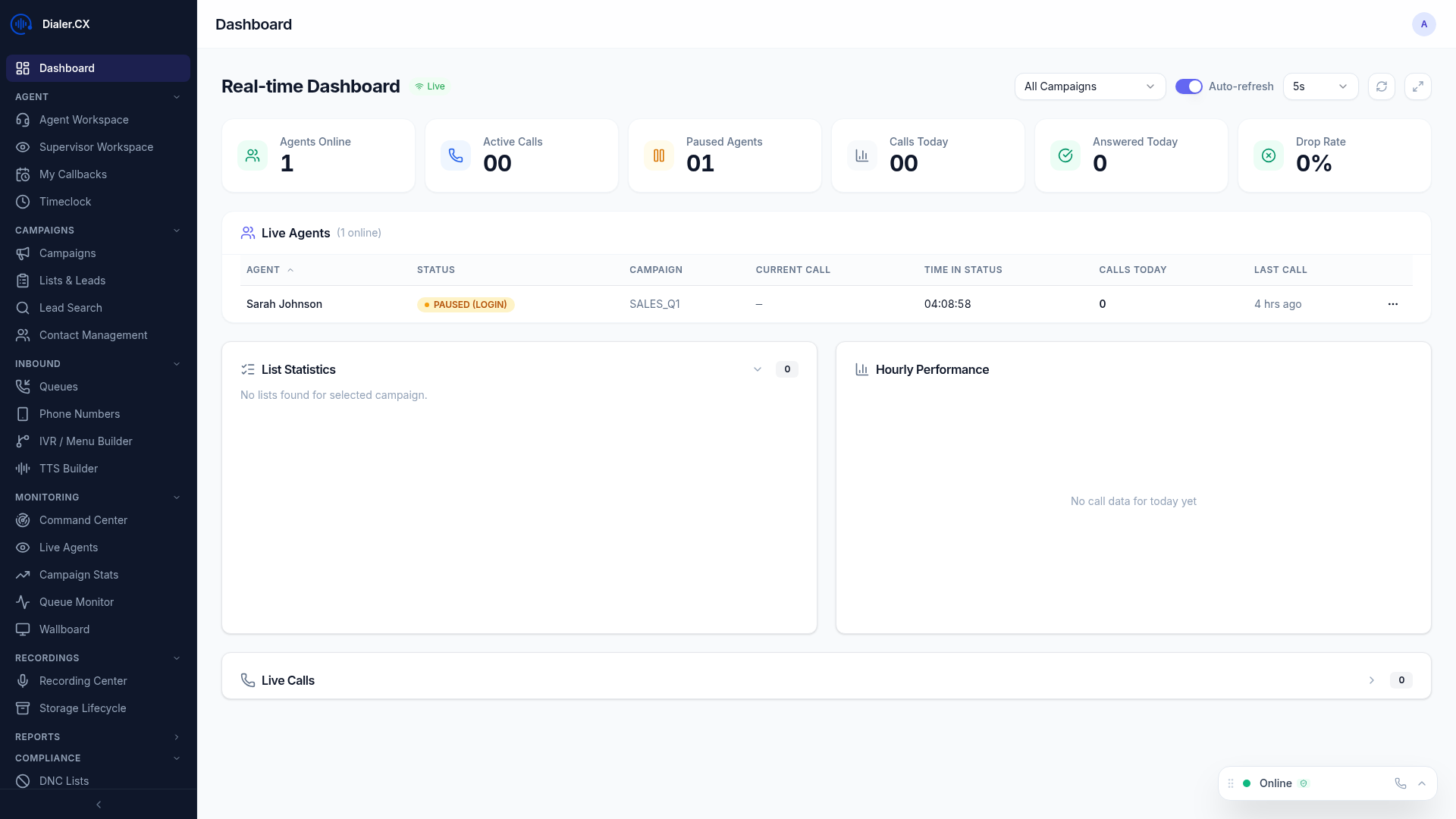This screenshot has height=819, width=1456.
Task: Select the Recording Center in the sidebar
Action: (83, 681)
